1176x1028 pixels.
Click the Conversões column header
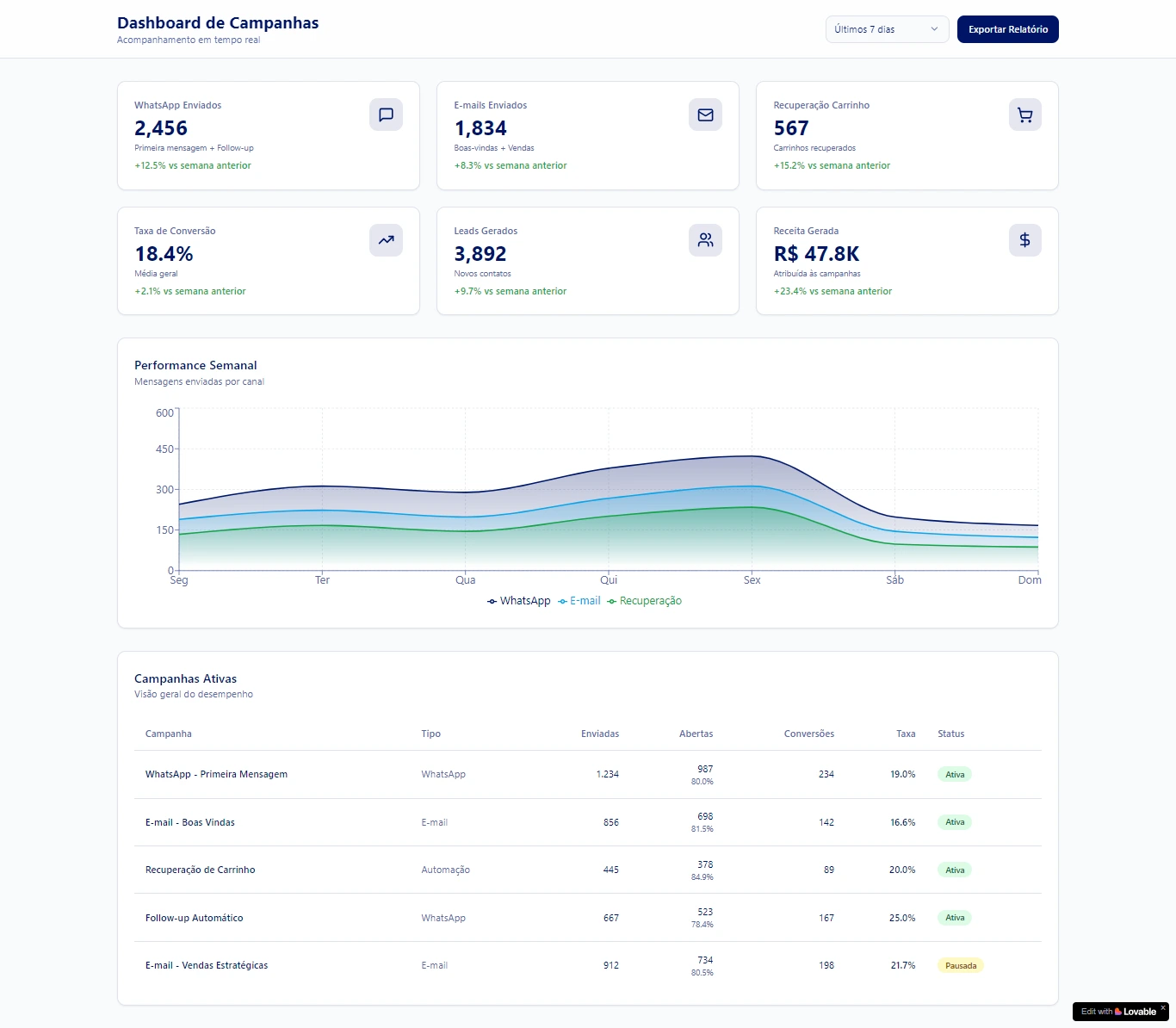point(808,734)
